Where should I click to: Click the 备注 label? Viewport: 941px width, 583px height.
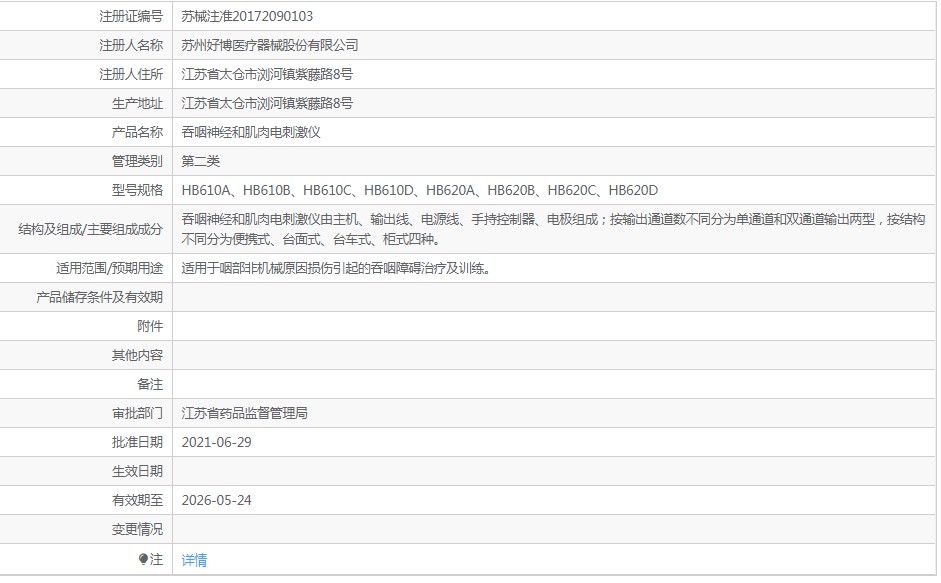(150, 384)
